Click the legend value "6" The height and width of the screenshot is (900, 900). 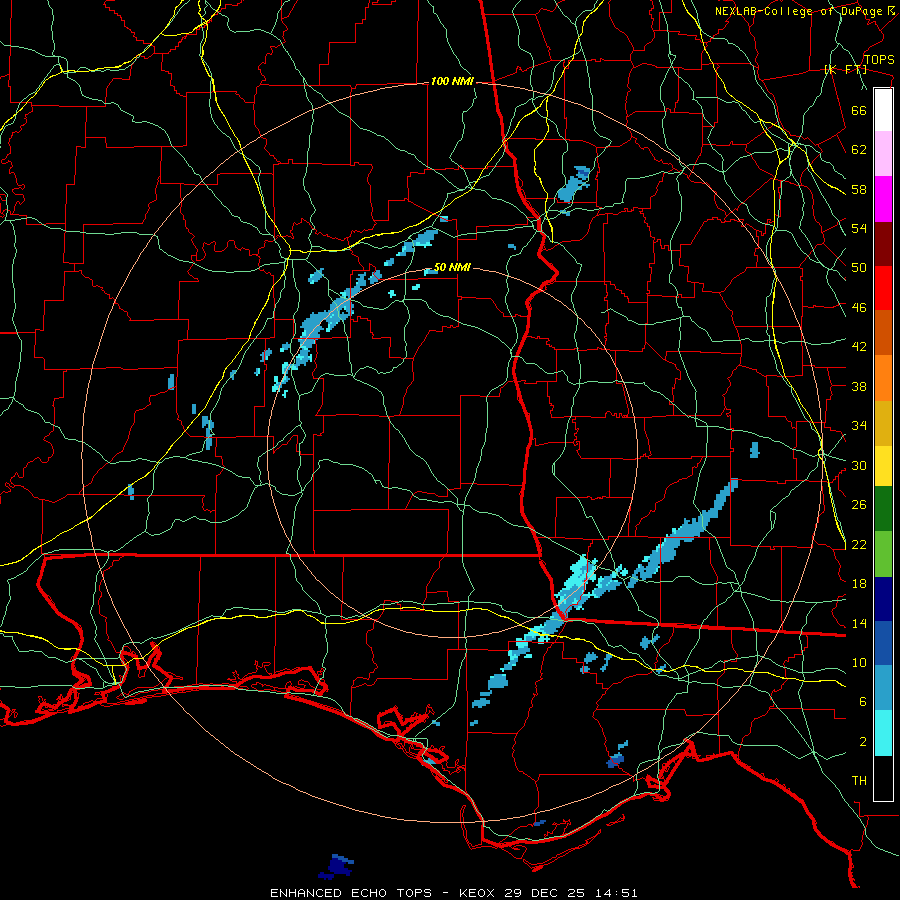tap(863, 702)
